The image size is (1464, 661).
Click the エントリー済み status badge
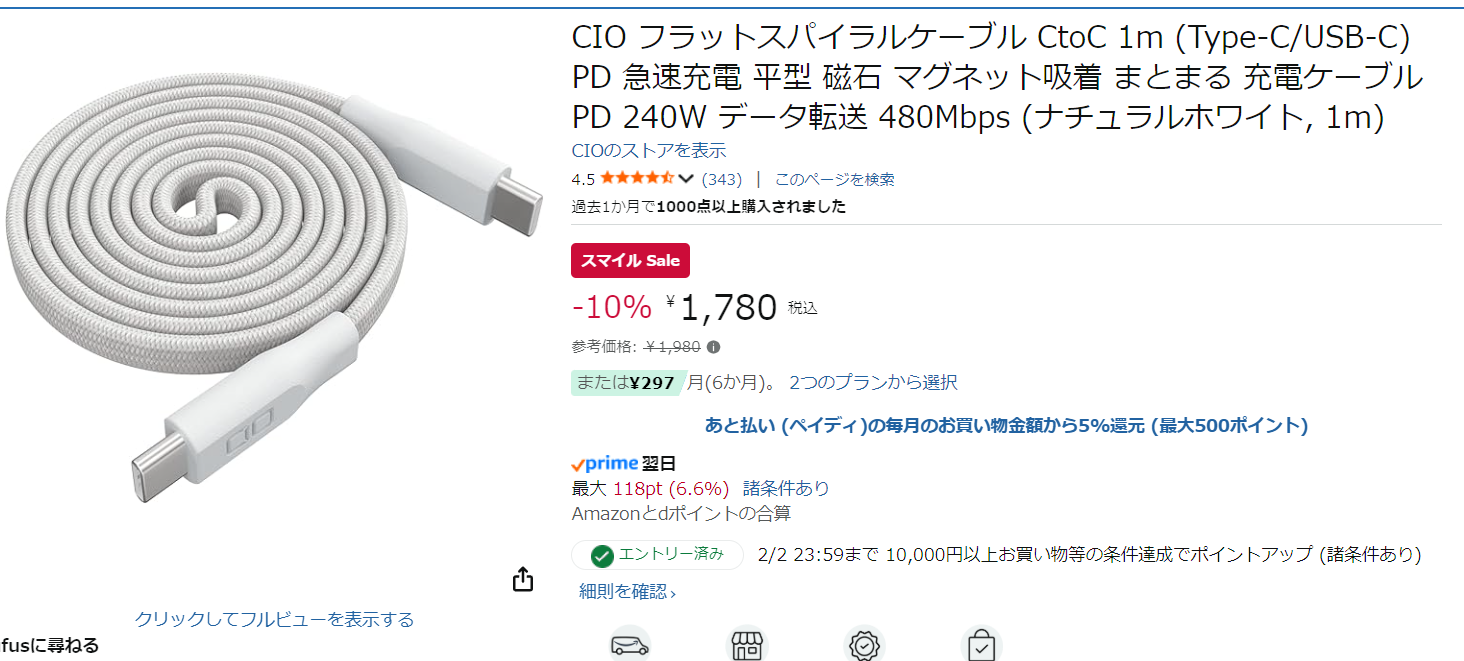click(x=657, y=555)
